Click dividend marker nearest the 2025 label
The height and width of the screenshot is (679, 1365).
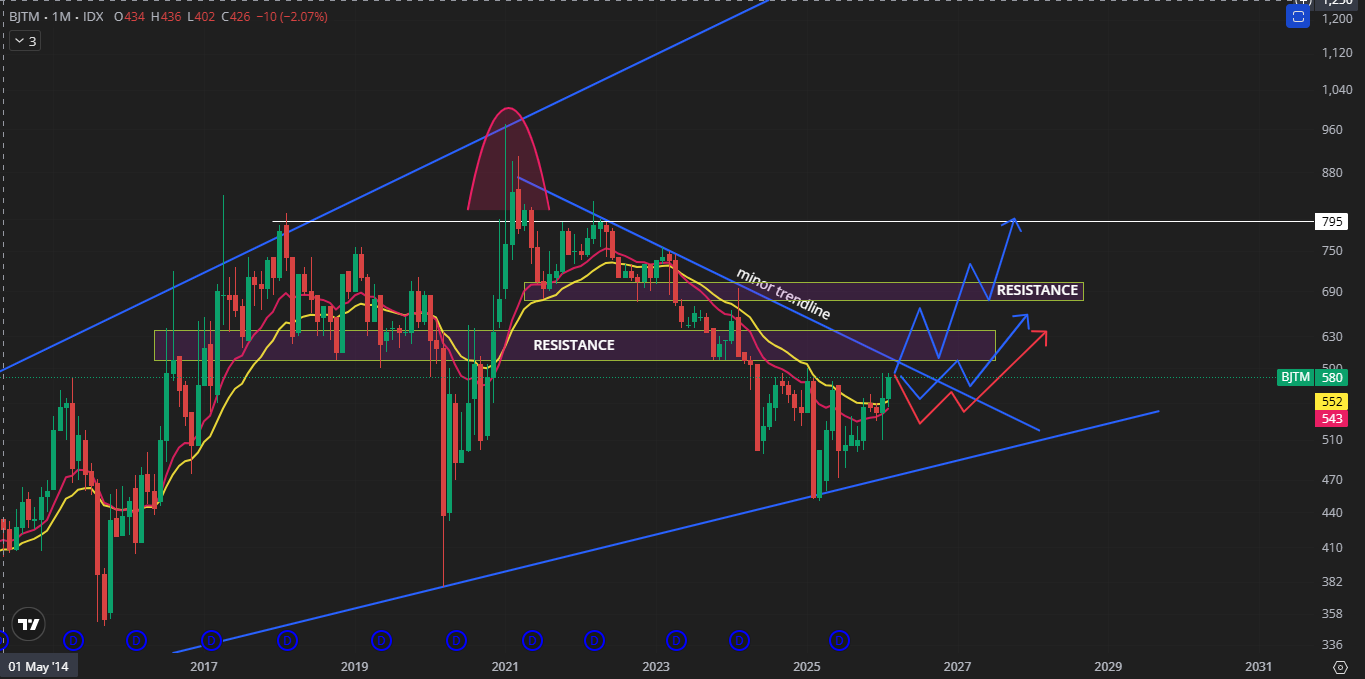tap(839, 639)
